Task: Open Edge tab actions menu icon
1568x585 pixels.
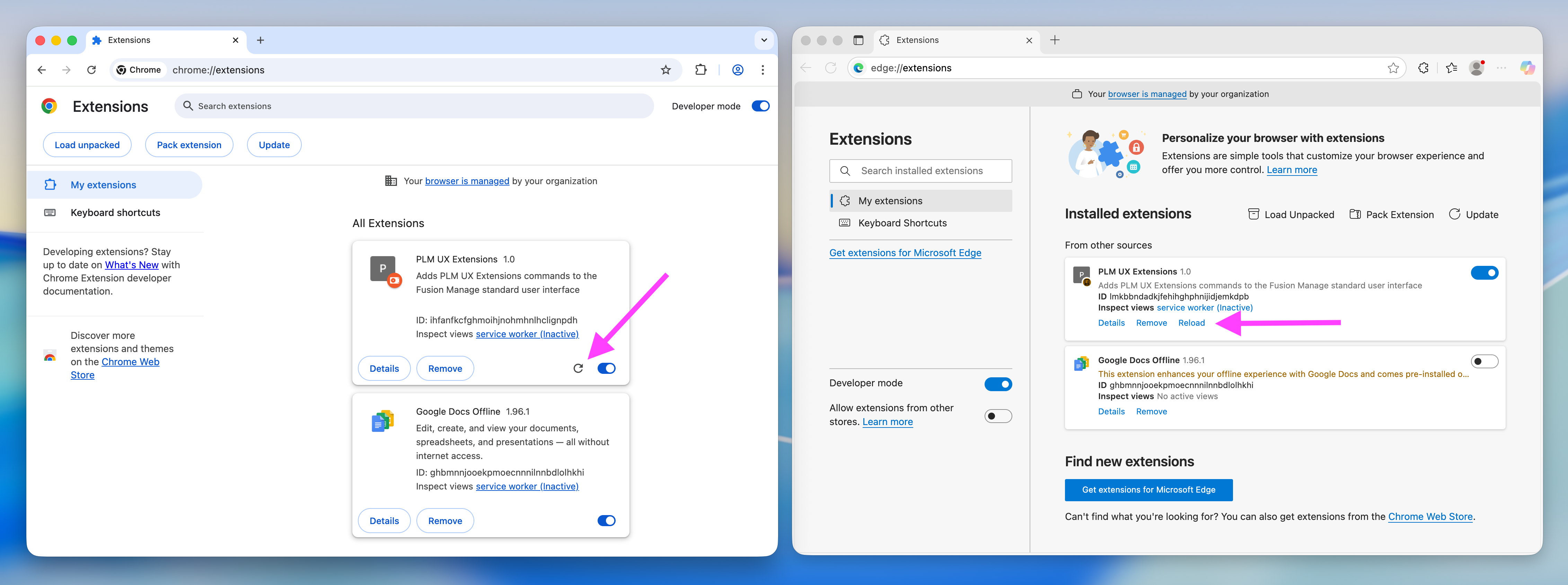Action: [x=858, y=40]
